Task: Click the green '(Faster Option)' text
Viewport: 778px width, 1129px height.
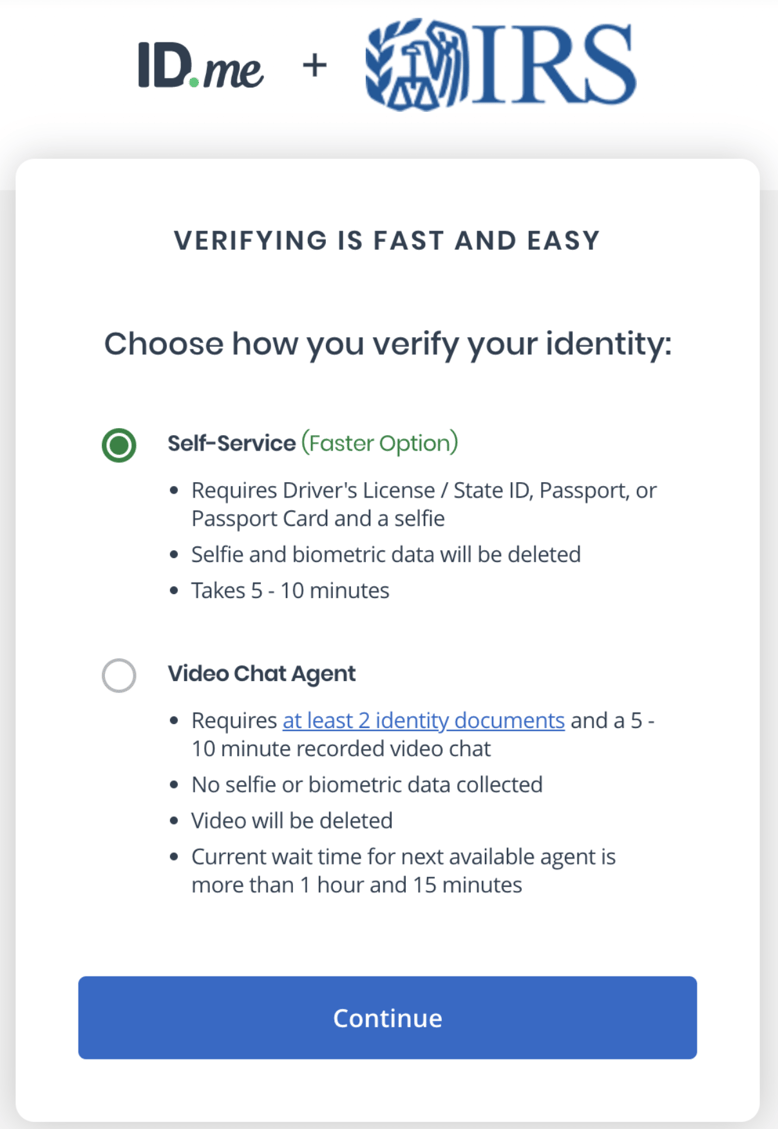Action: tap(380, 443)
